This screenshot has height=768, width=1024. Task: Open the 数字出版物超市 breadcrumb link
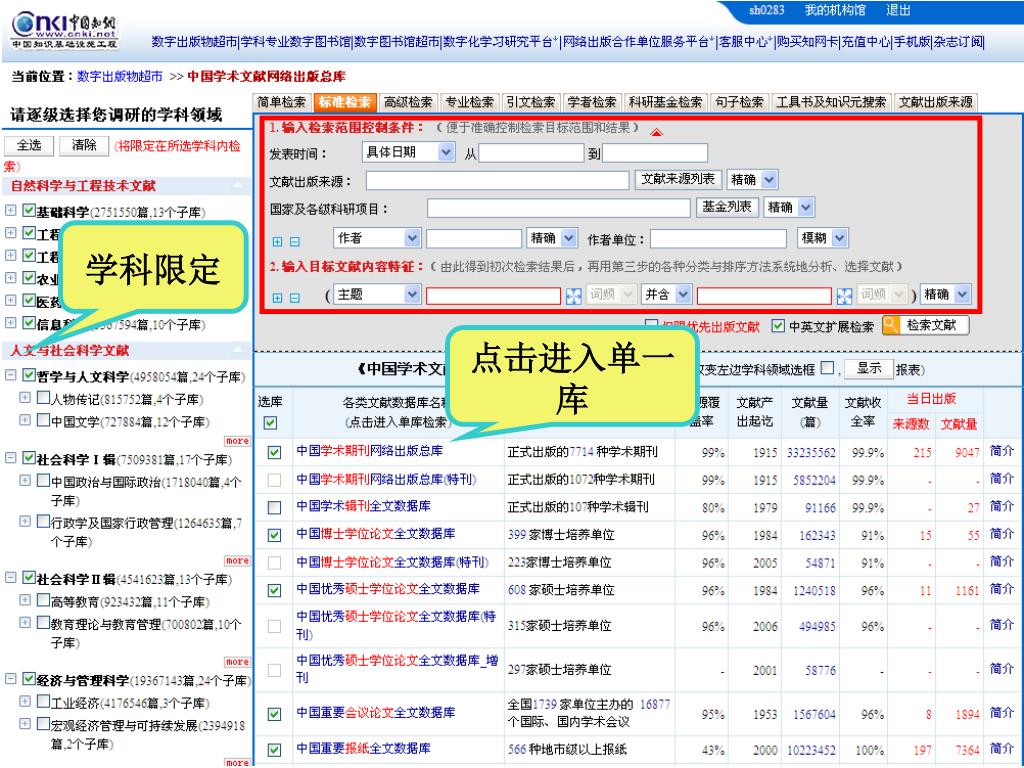(x=120, y=76)
